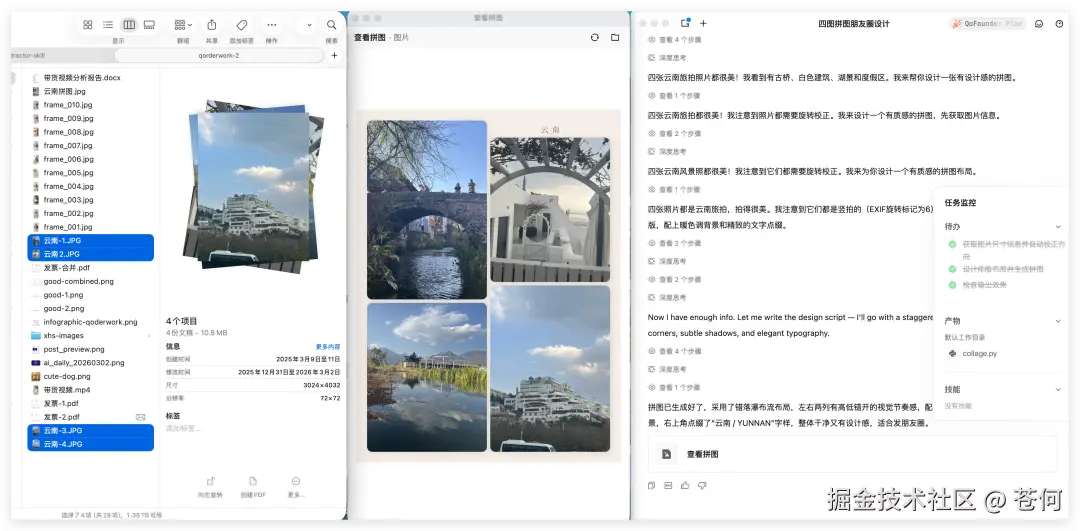Click the white arch building photo in collage
Screen dimensions: 1080x531
pyautogui.click(x=550, y=209)
